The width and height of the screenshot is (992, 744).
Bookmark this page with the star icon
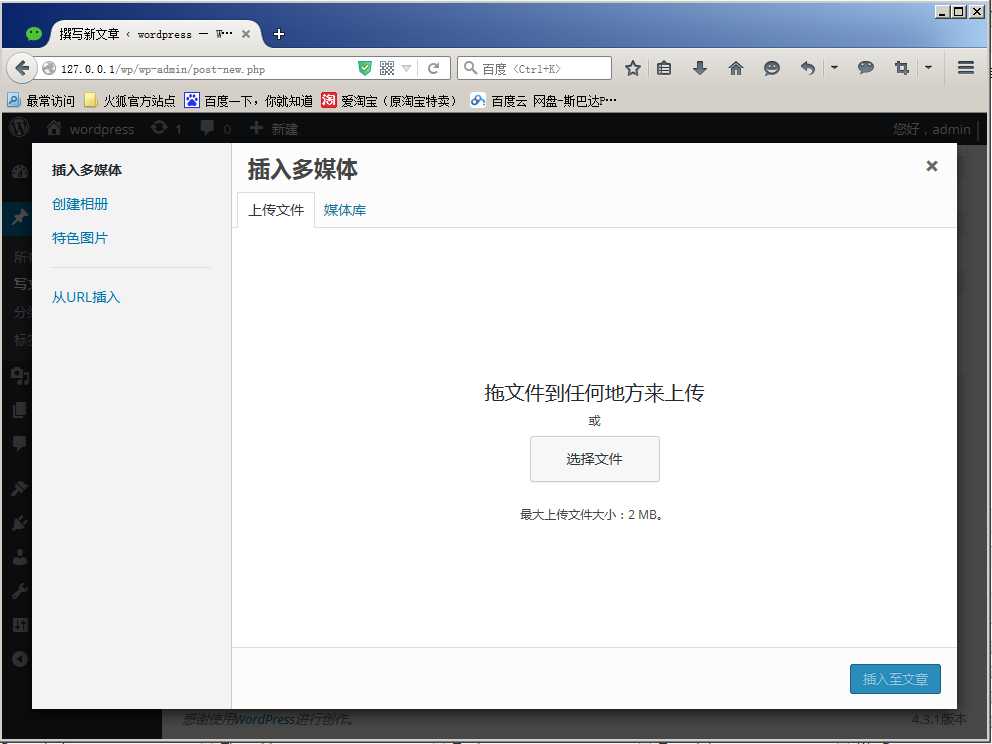point(633,68)
